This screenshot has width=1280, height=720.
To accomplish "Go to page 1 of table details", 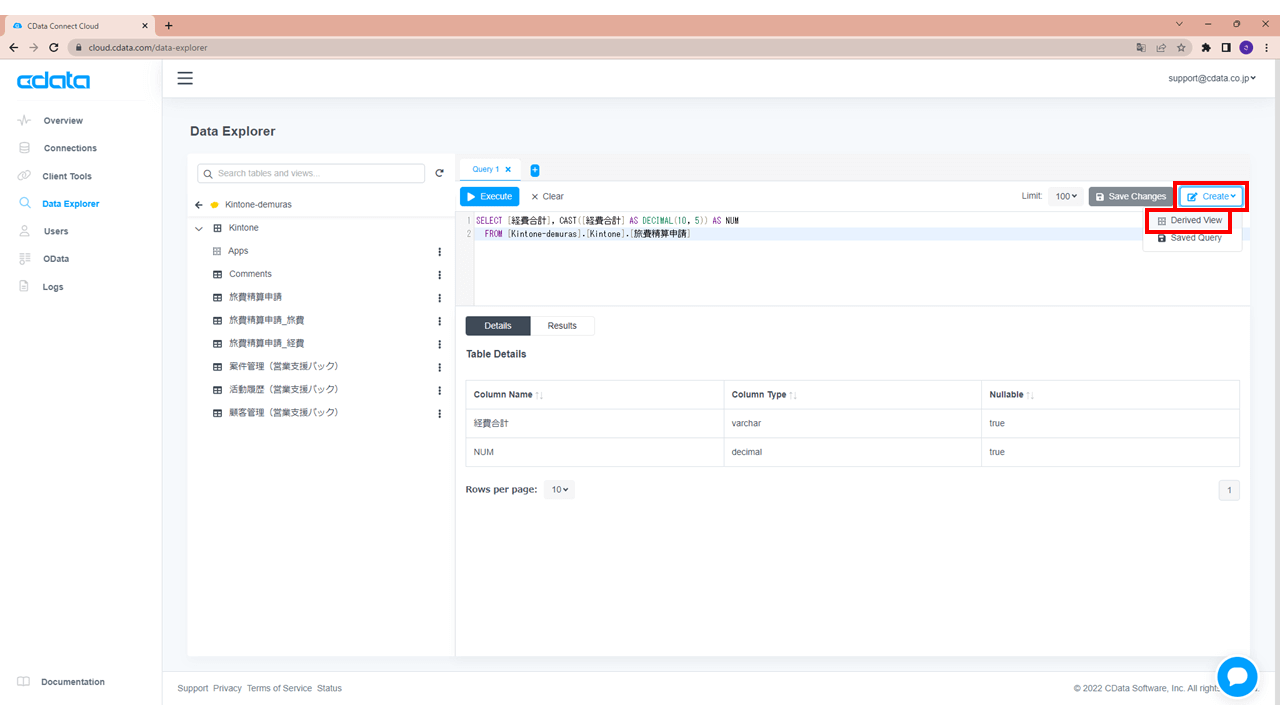I will click(x=1229, y=490).
